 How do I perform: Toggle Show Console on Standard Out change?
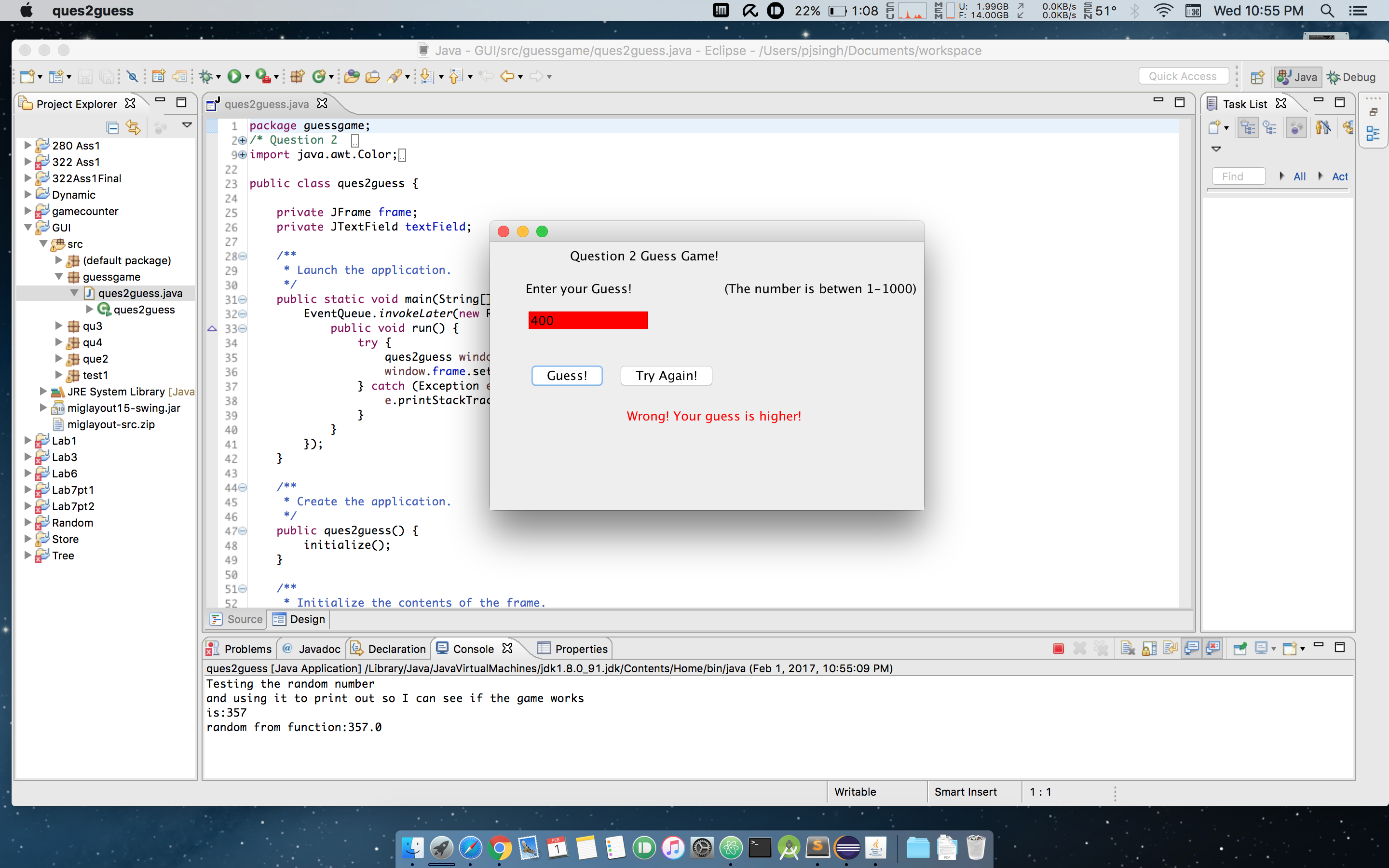pos(1192,649)
